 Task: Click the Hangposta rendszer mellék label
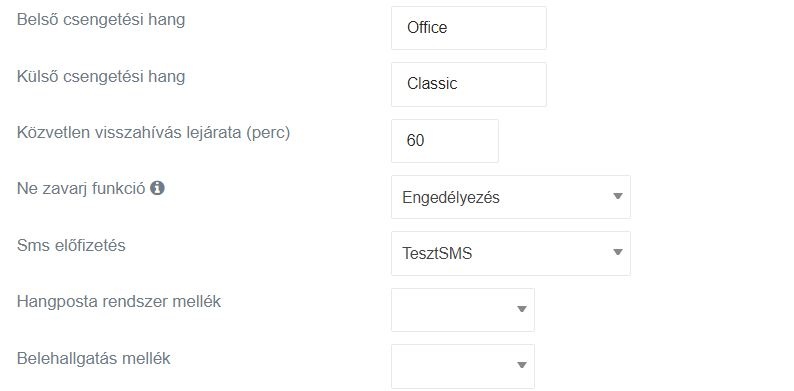[x=119, y=302]
